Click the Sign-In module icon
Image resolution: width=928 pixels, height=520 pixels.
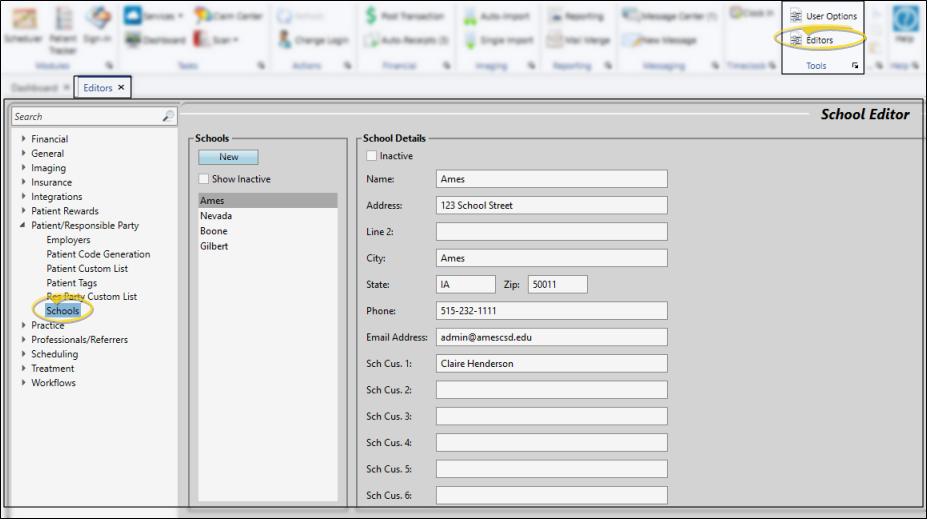(97, 25)
